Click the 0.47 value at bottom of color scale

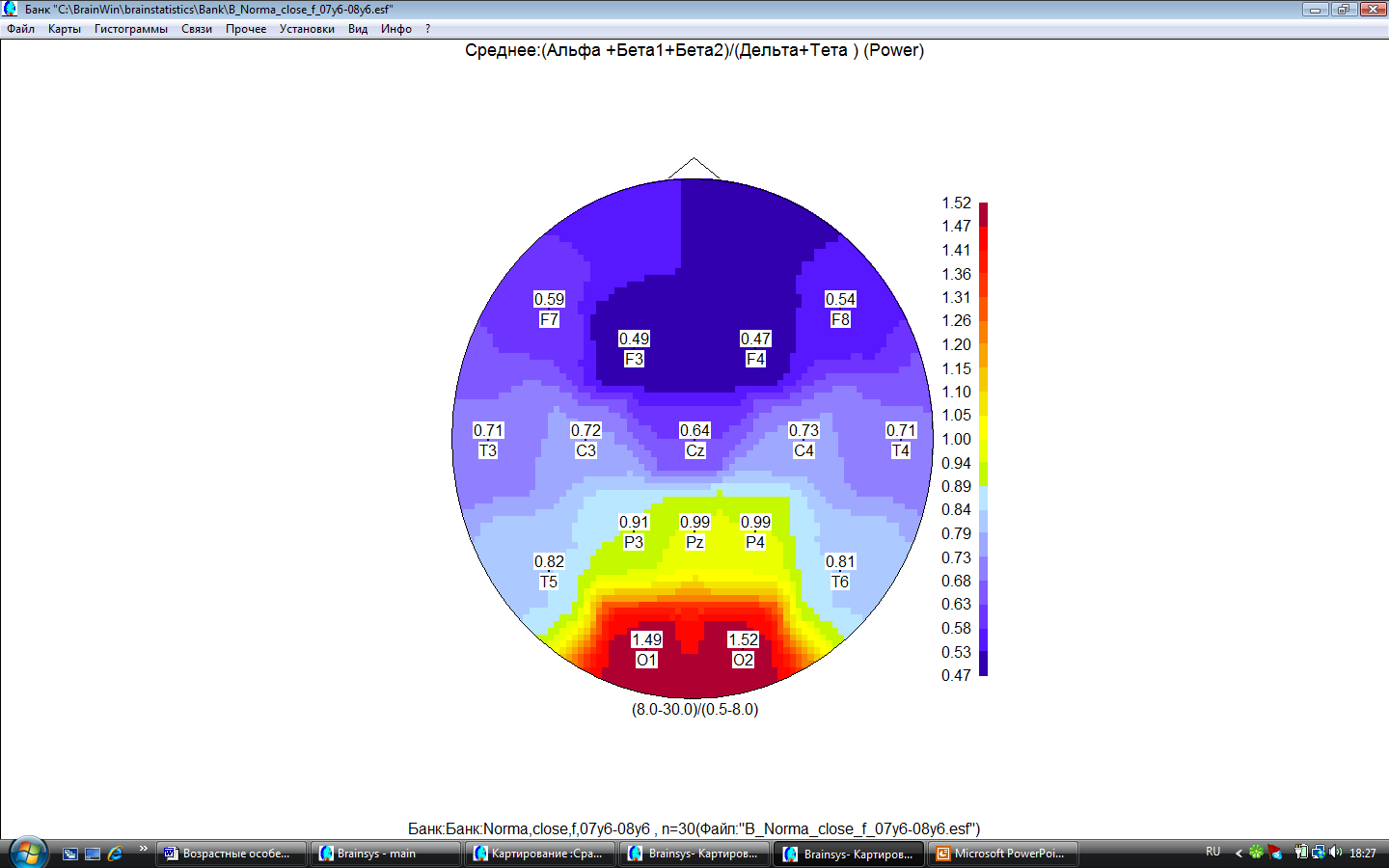[x=956, y=675]
